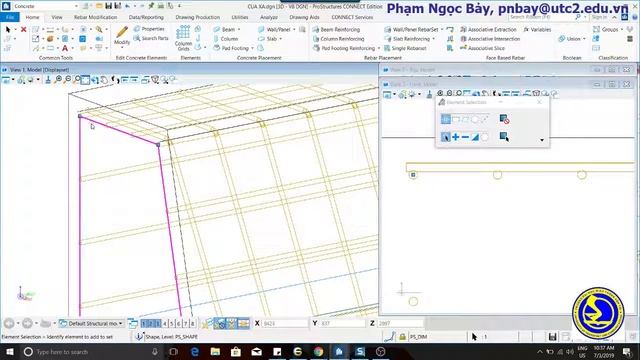Select the Element Selection arrow tool in ribbon

click(x=8, y=29)
